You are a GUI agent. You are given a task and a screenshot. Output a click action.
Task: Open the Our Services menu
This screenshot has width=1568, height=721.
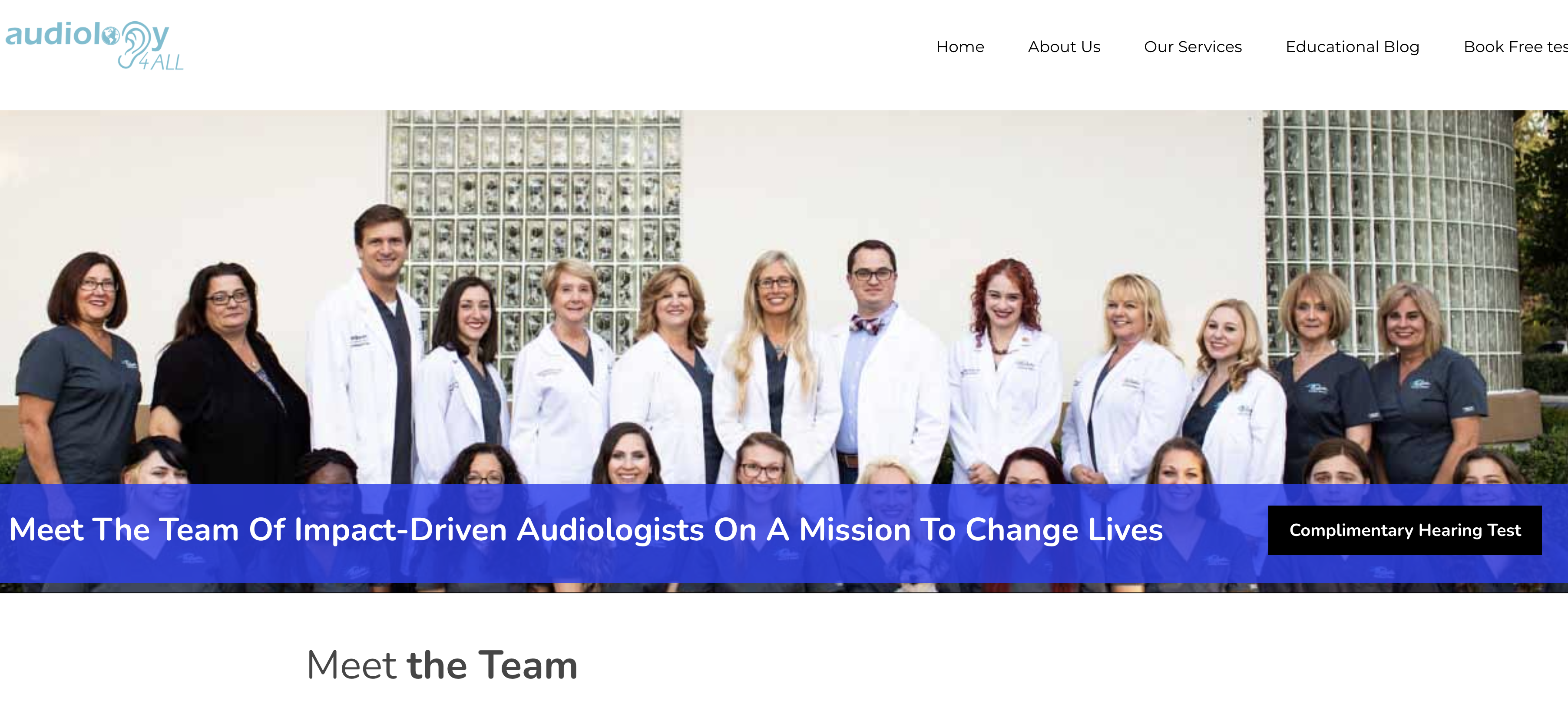pyautogui.click(x=1192, y=47)
